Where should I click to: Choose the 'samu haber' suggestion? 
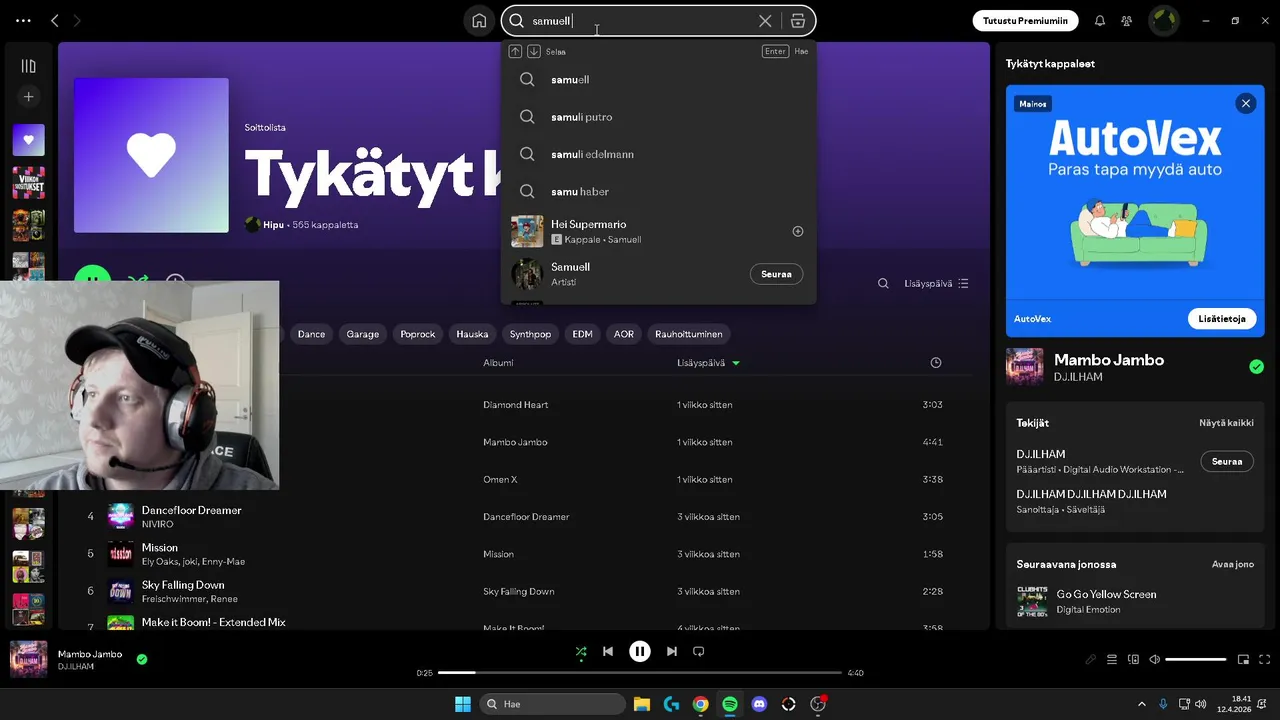click(659, 191)
